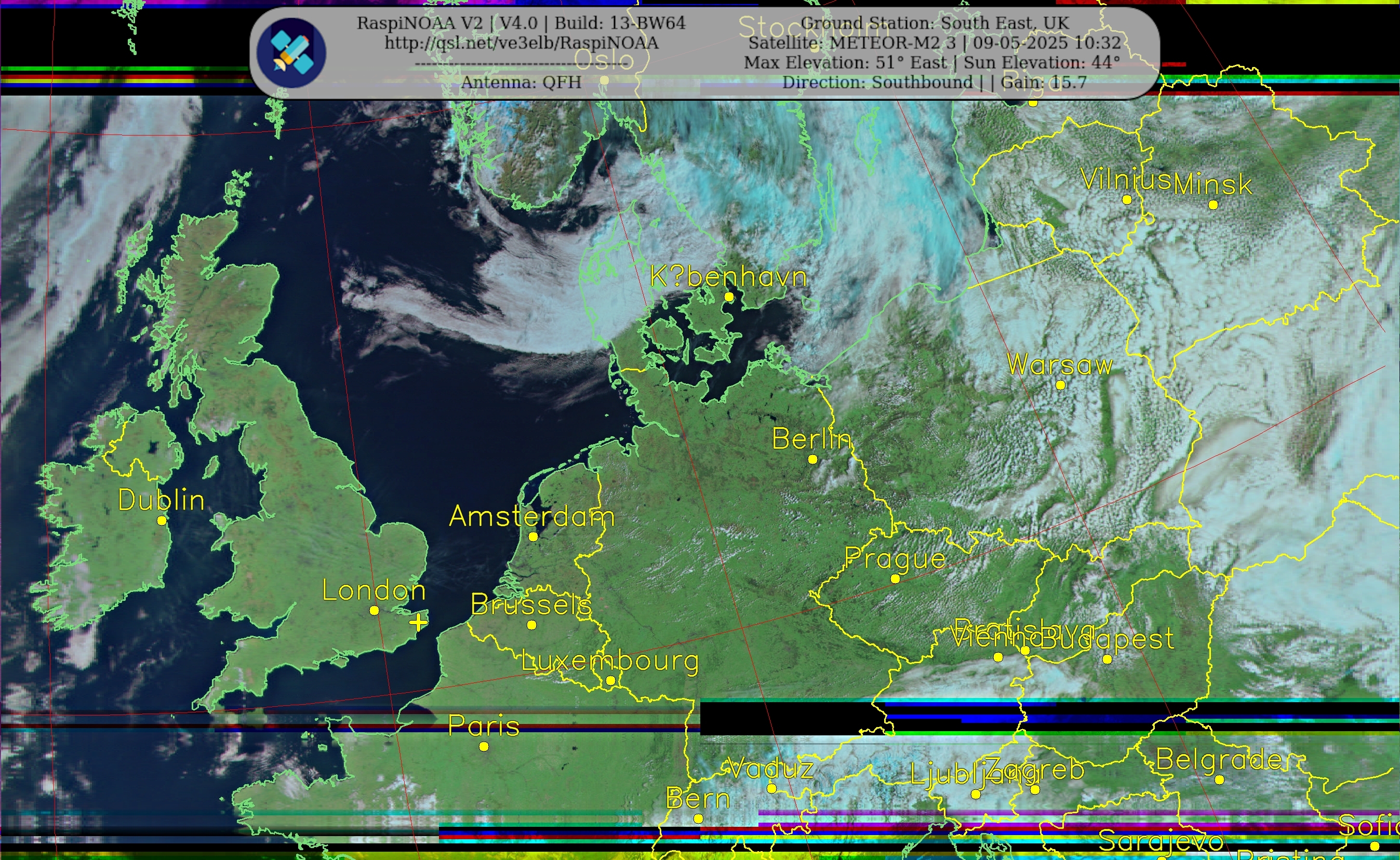1400x860 pixels.
Task: Click the Bern city dot marker
Action: click(x=699, y=819)
